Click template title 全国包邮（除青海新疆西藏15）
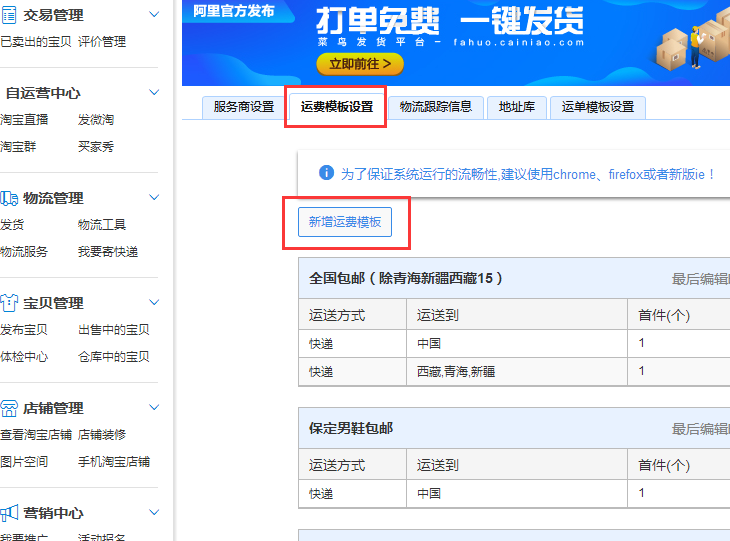 click(x=406, y=278)
